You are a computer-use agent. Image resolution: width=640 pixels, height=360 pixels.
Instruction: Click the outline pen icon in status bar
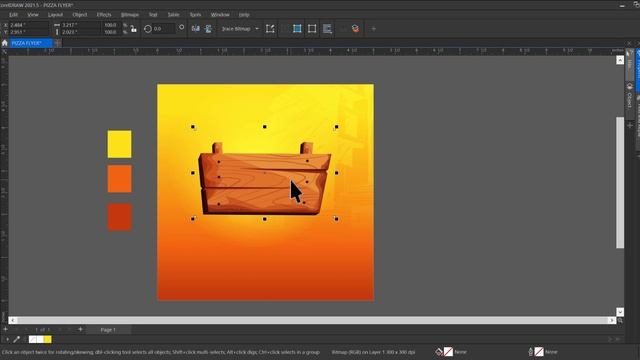coord(531,351)
